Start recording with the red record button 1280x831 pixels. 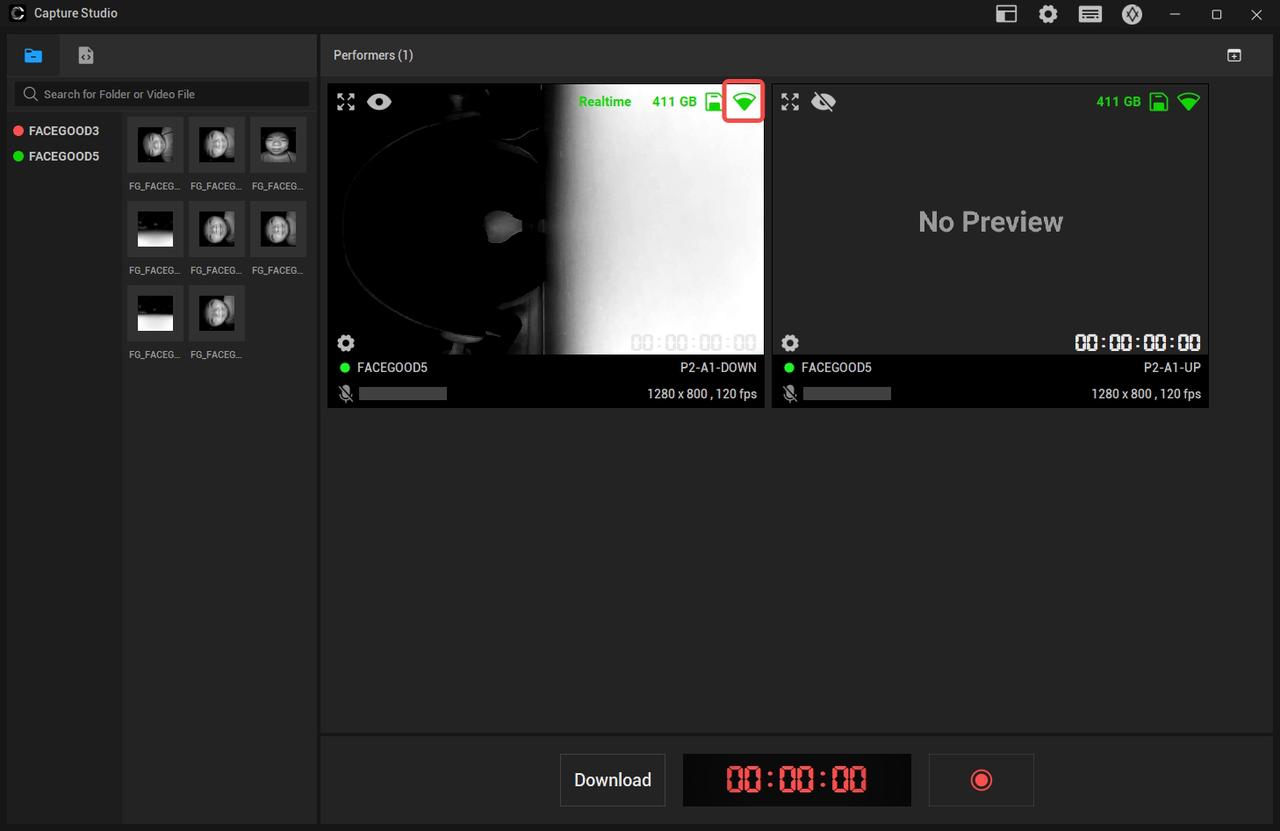tap(981, 780)
